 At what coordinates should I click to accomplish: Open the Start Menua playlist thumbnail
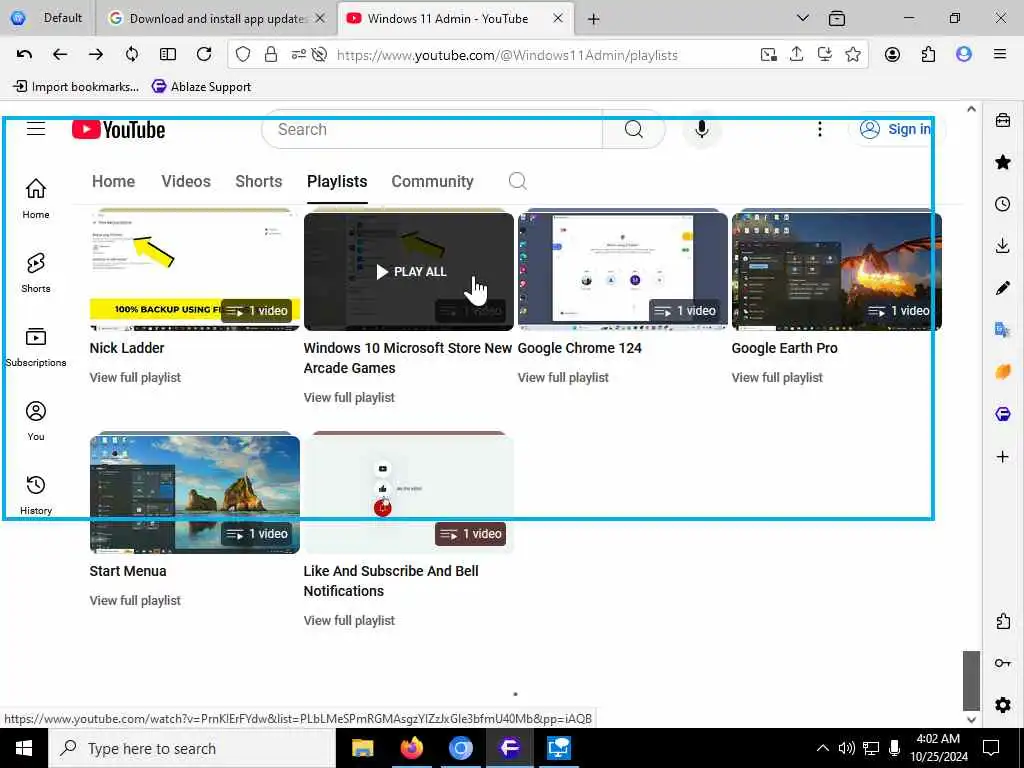click(x=195, y=494)
